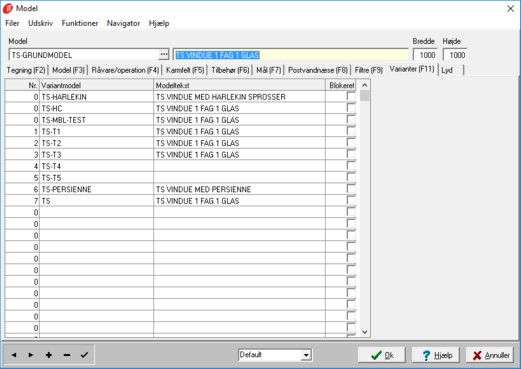Select the TS-HARLEKIN variant cell
Viewport: 521px width, 369px height.
coord(96,97)
